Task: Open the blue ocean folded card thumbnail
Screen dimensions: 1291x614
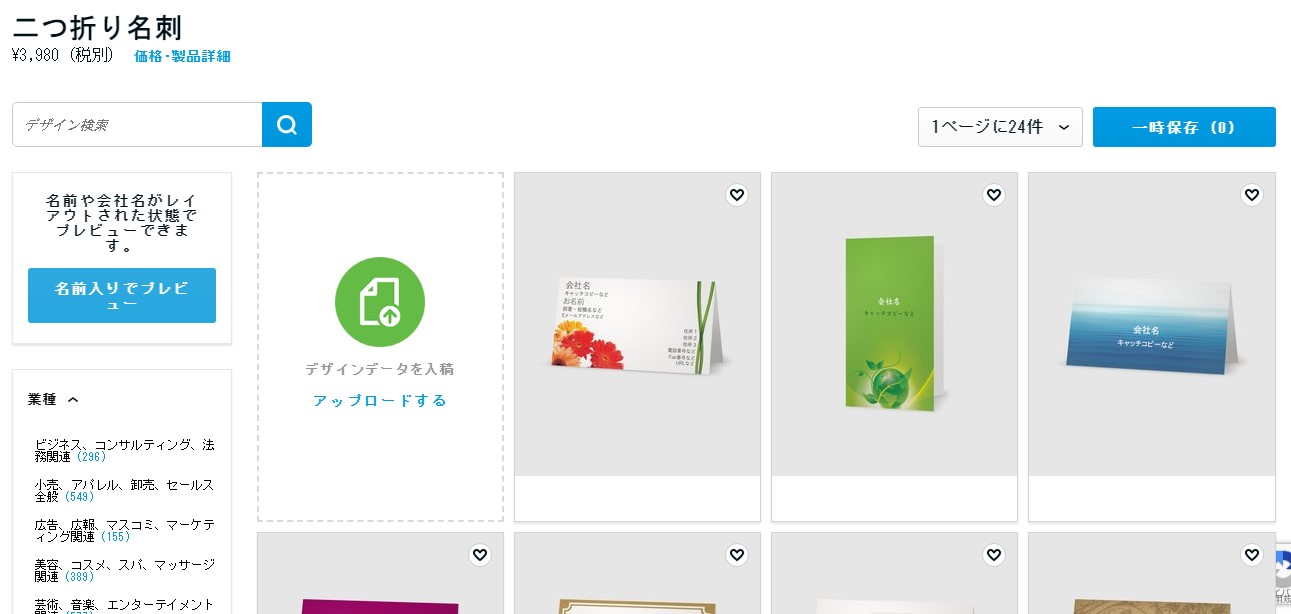Action: click(x=1152, y=324)
